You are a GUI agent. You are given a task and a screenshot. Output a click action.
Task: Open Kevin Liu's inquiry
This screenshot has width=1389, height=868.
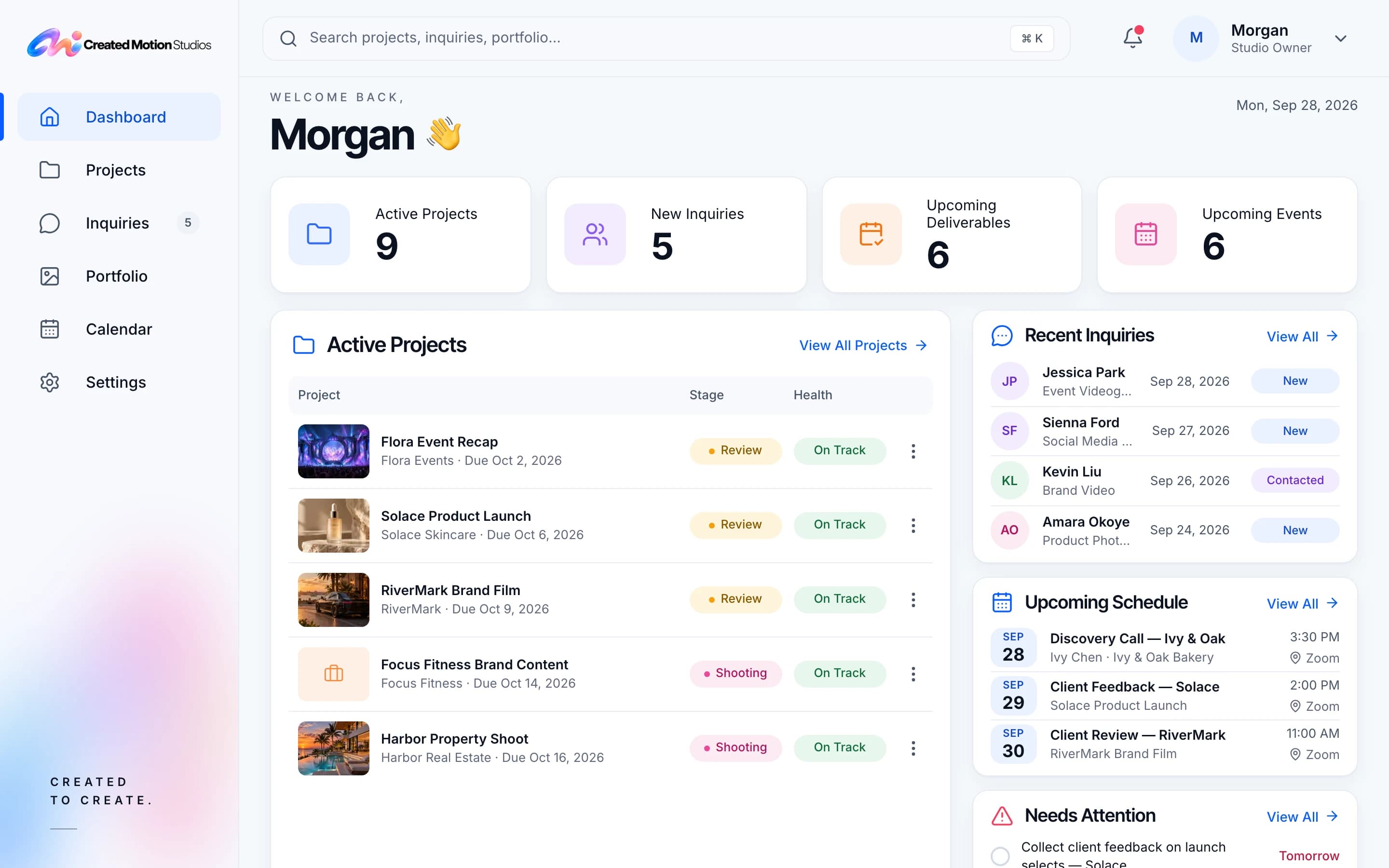tap(1165, 480)
